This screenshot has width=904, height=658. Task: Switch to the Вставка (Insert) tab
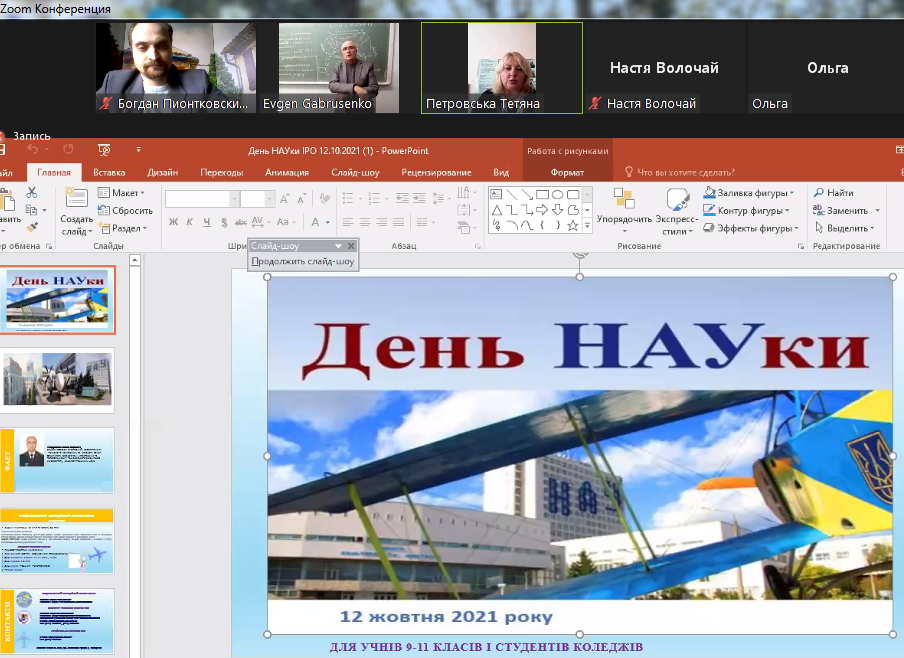[109, 172]
